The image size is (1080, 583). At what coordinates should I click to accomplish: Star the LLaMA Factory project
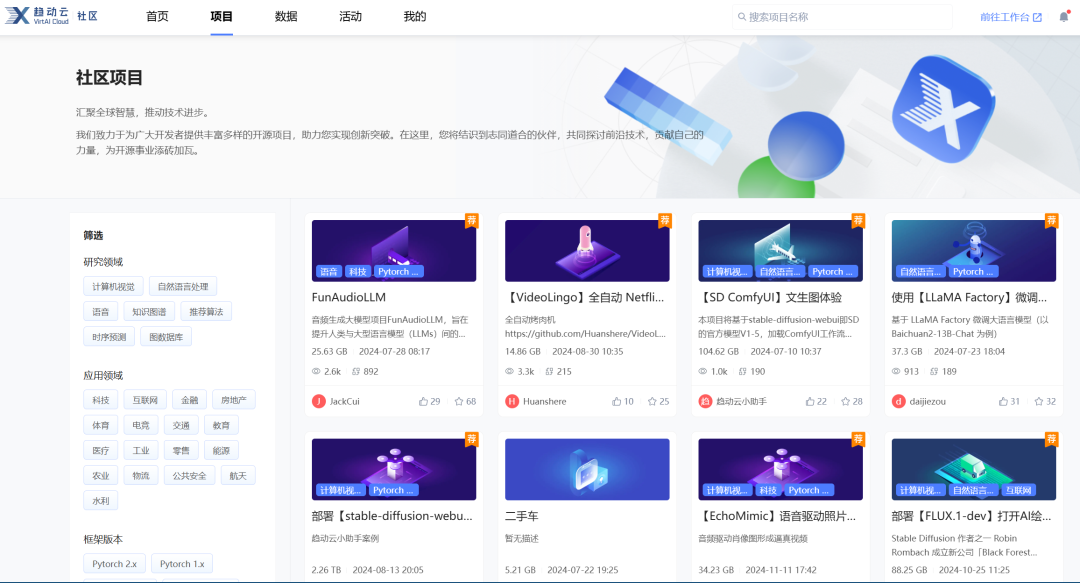pos(1039,401)
